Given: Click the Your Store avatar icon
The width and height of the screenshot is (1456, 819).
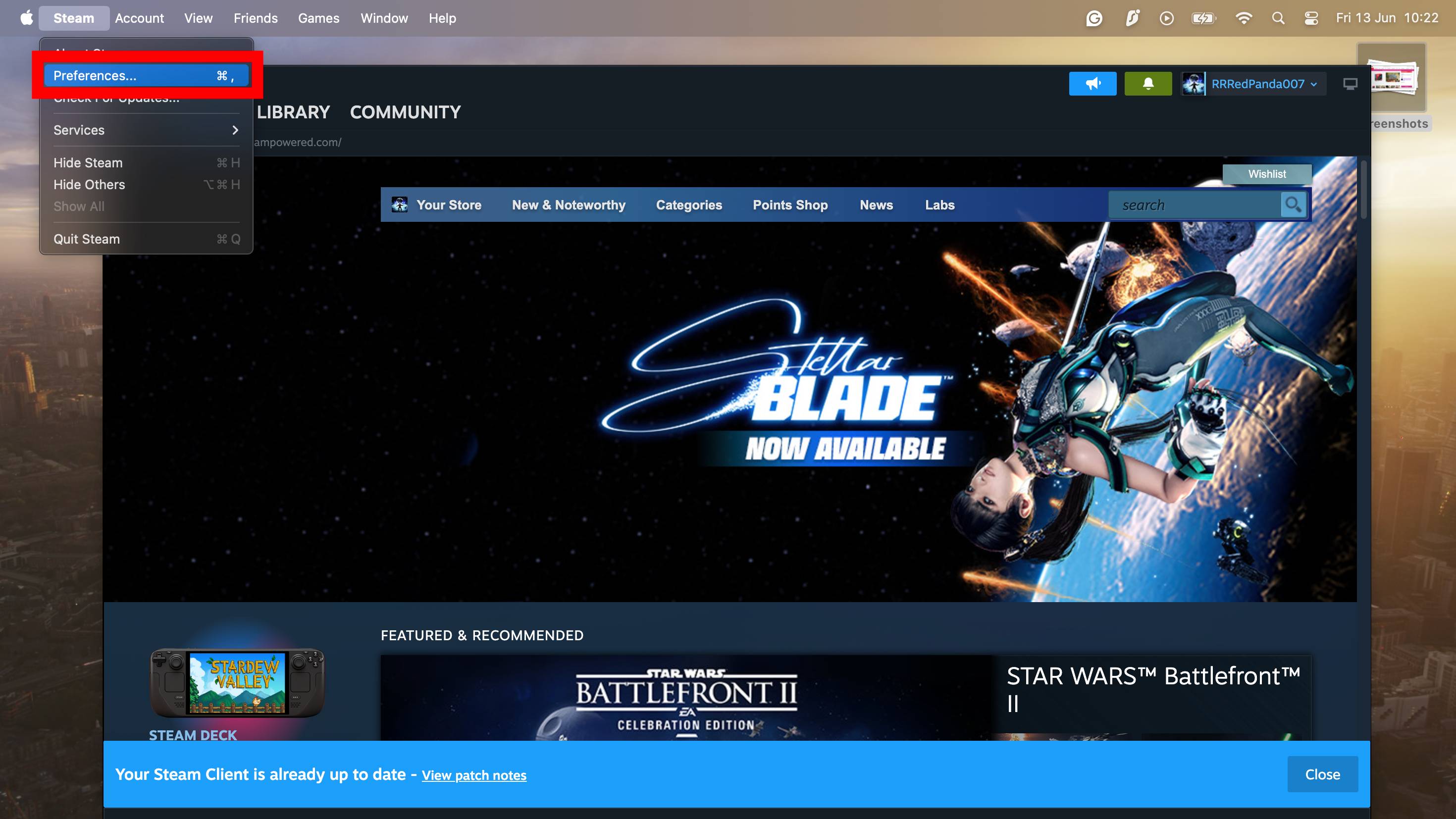Looking at the screenshot, I should [x=400, y=205].
